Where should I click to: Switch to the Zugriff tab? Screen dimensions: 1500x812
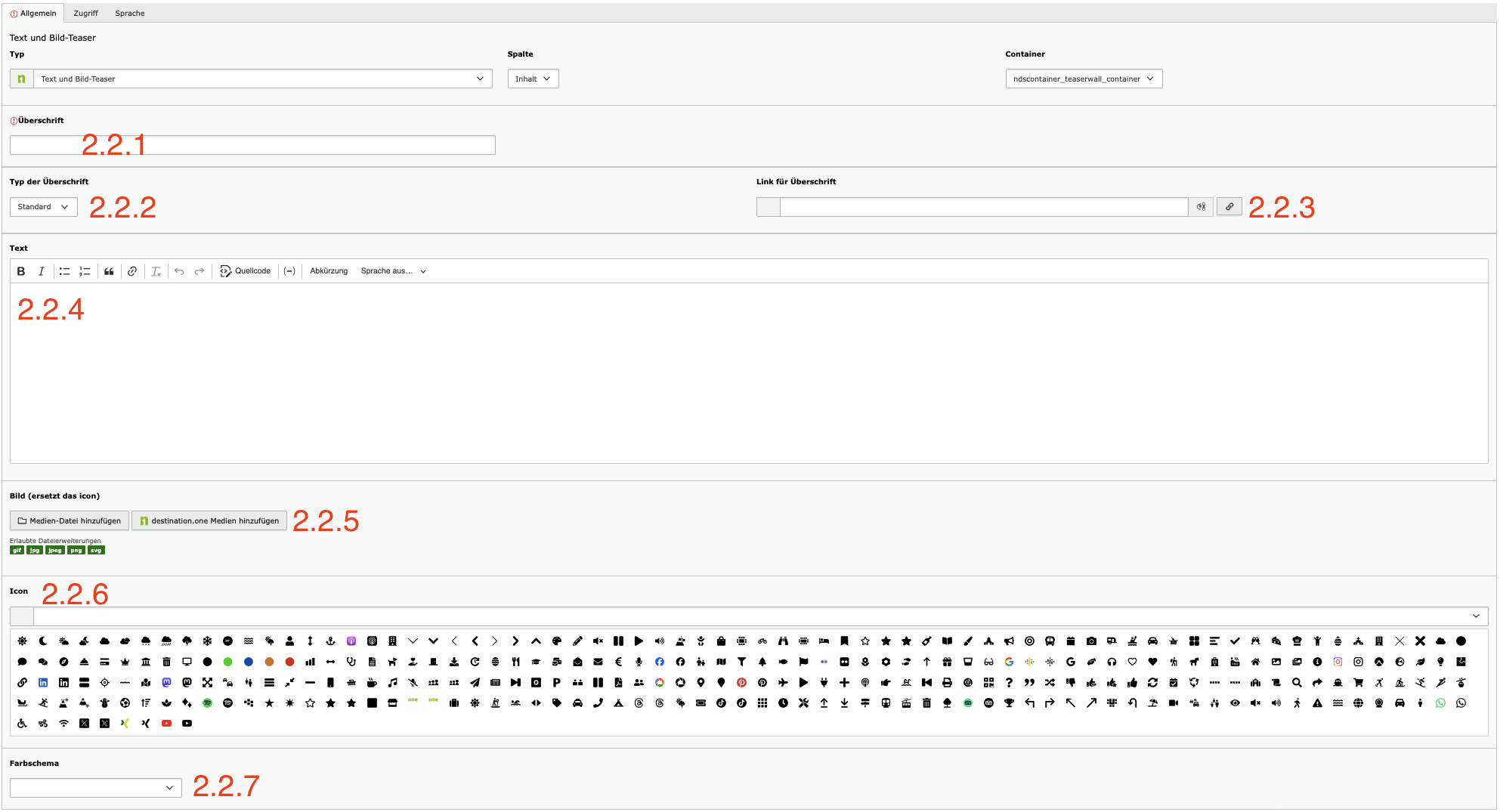(85, 14)
